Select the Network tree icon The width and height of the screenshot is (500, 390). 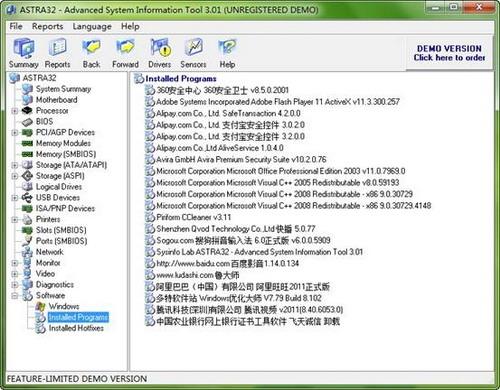[27, 252]
